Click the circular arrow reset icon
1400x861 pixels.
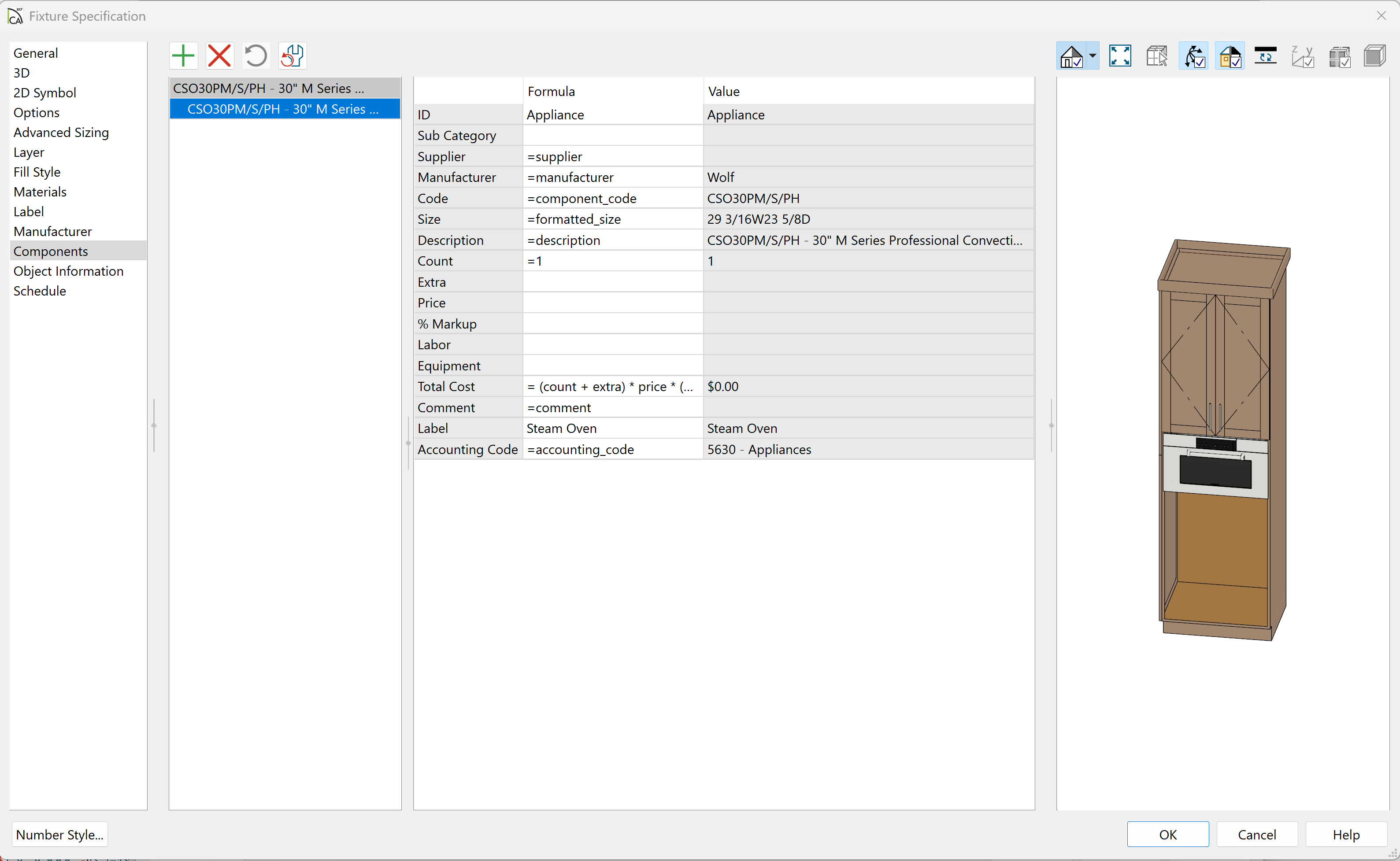(x=256, y=56)
